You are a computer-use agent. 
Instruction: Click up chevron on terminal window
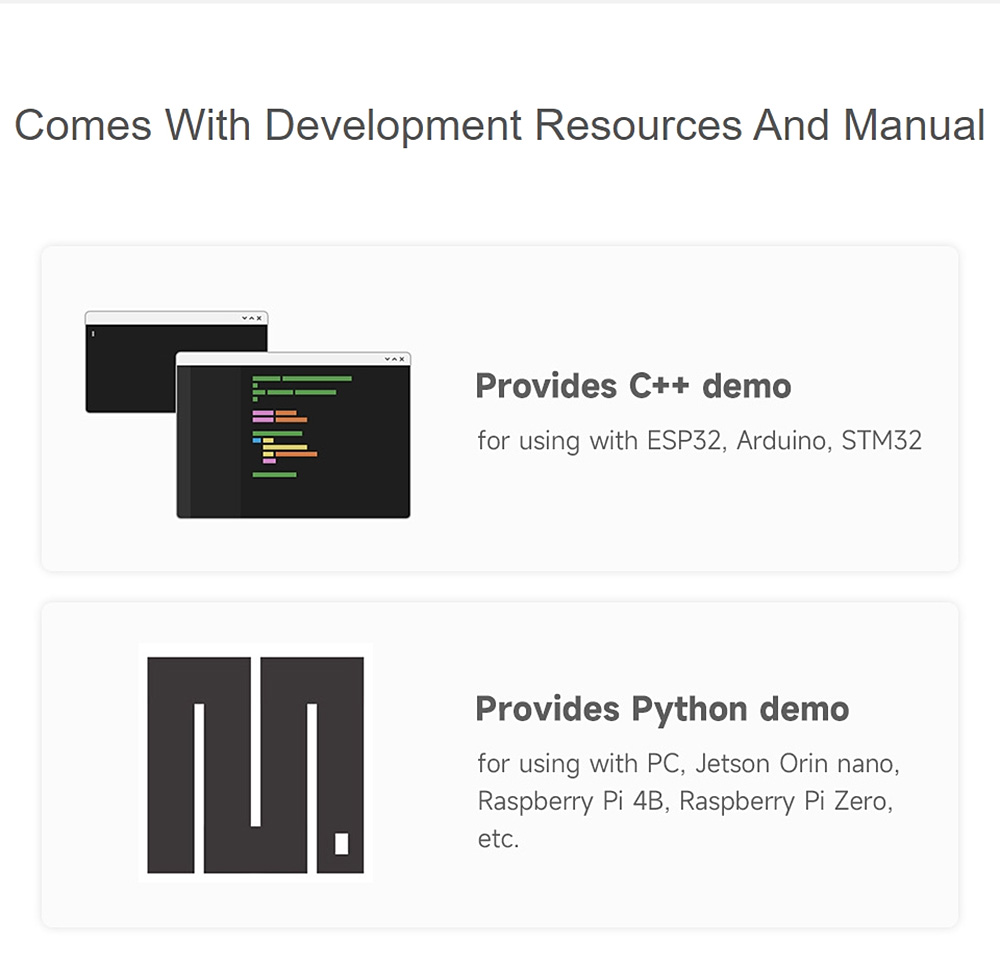[252, 318]
